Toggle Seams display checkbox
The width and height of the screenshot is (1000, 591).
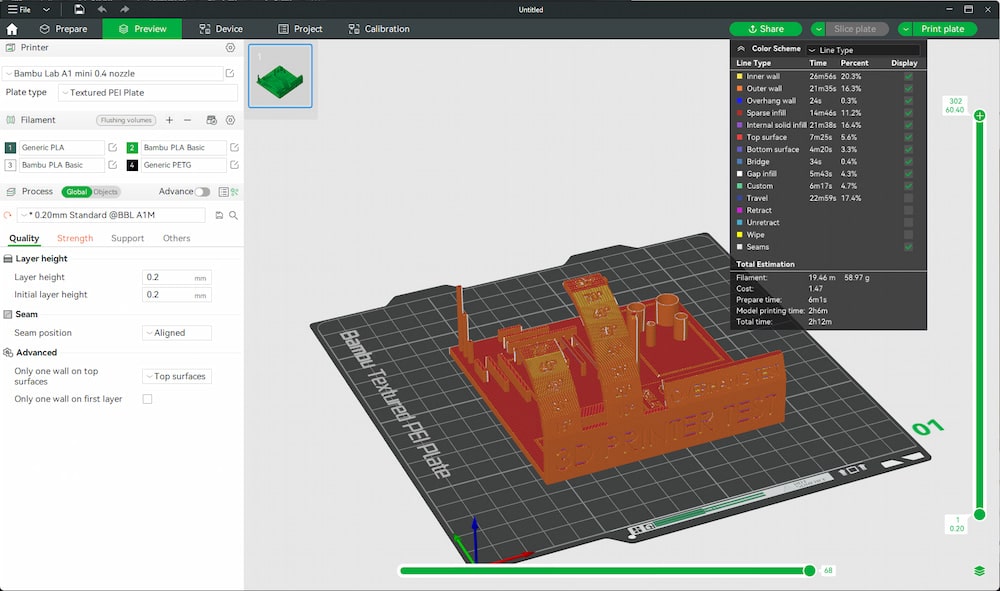908,247
